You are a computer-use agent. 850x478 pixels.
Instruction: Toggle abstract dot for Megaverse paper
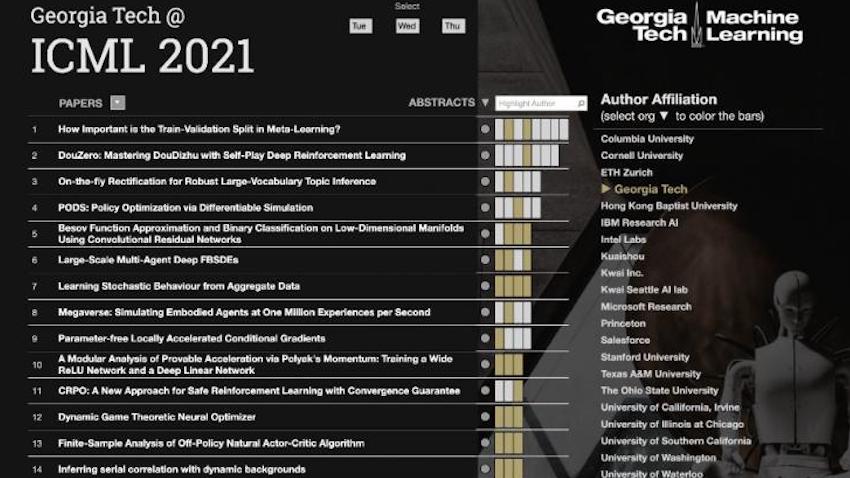pyautogui.click(x=485, y=312)
